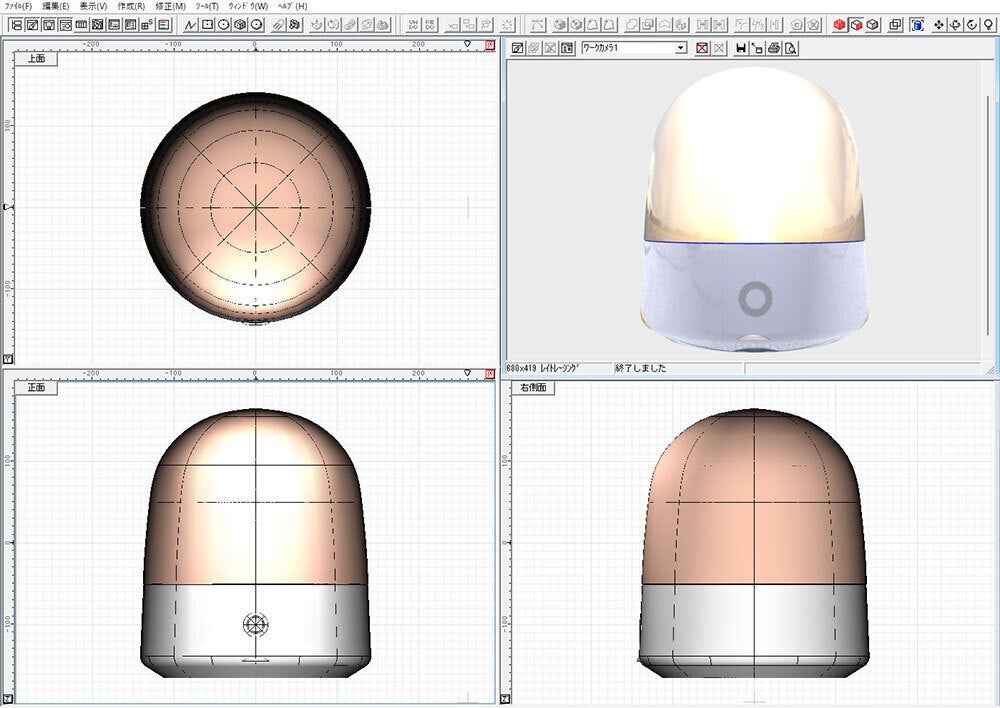The height and width of the screenshot is (708, 1000).
Task: Open the print preview magnifier icon
Action: [790, 47]
